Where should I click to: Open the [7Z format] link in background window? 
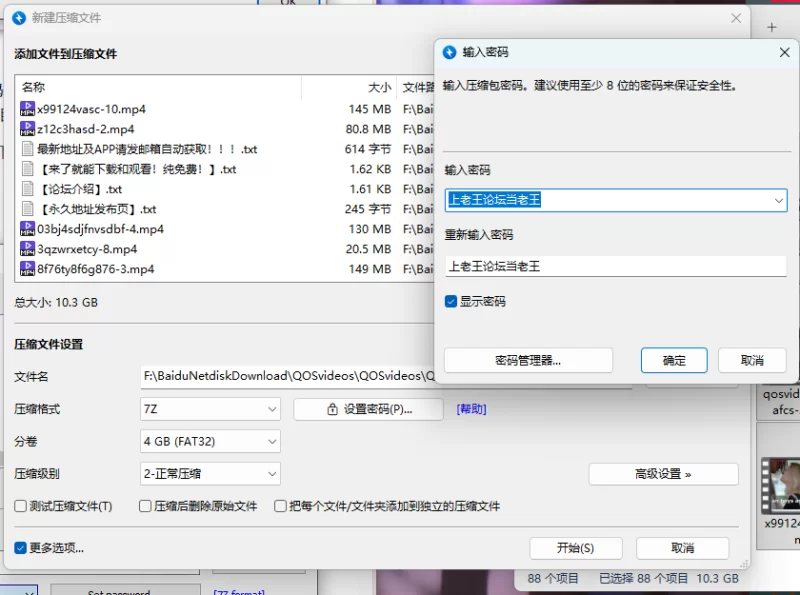[x=239, y=592]
